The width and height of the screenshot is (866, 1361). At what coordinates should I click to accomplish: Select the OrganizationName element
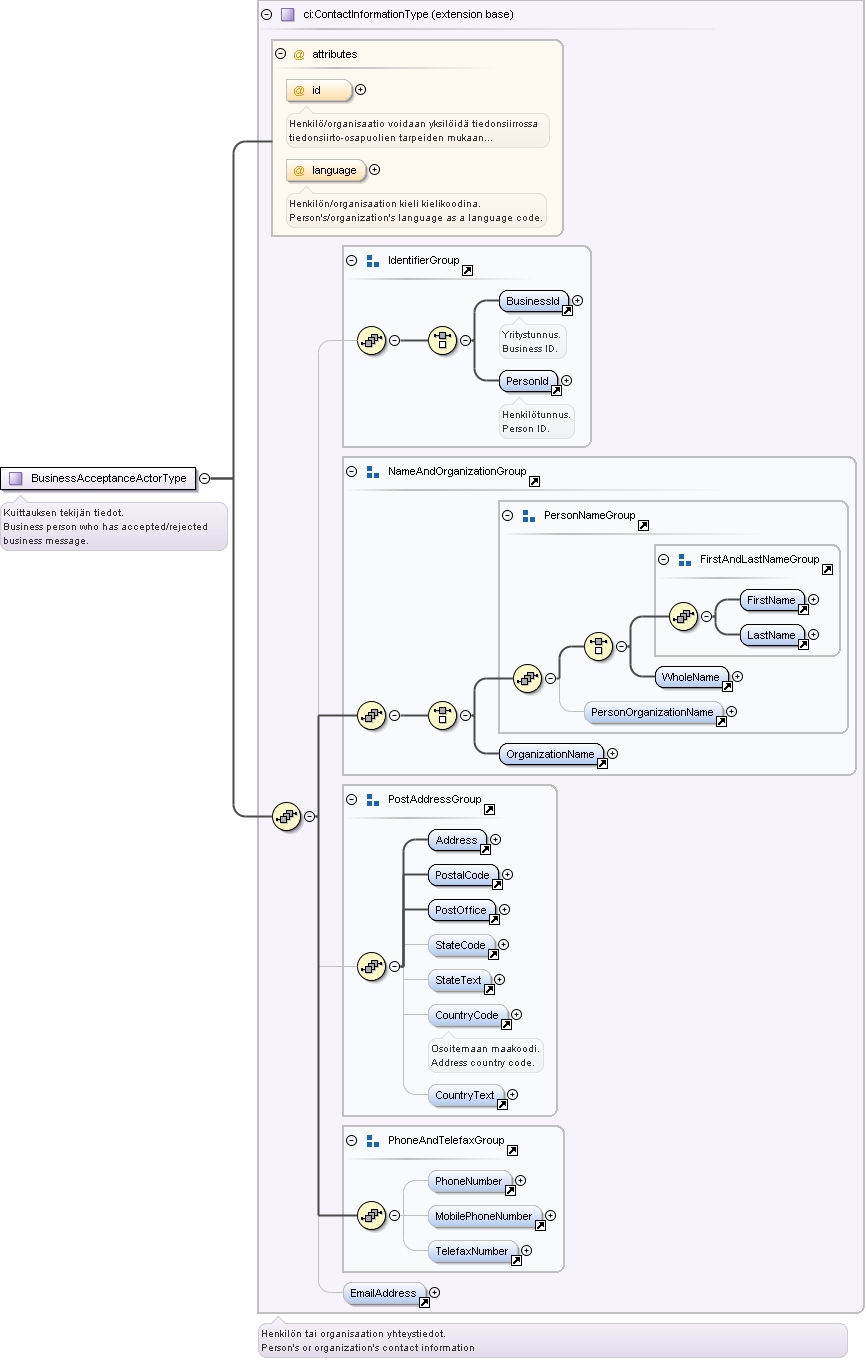[551, 754]
